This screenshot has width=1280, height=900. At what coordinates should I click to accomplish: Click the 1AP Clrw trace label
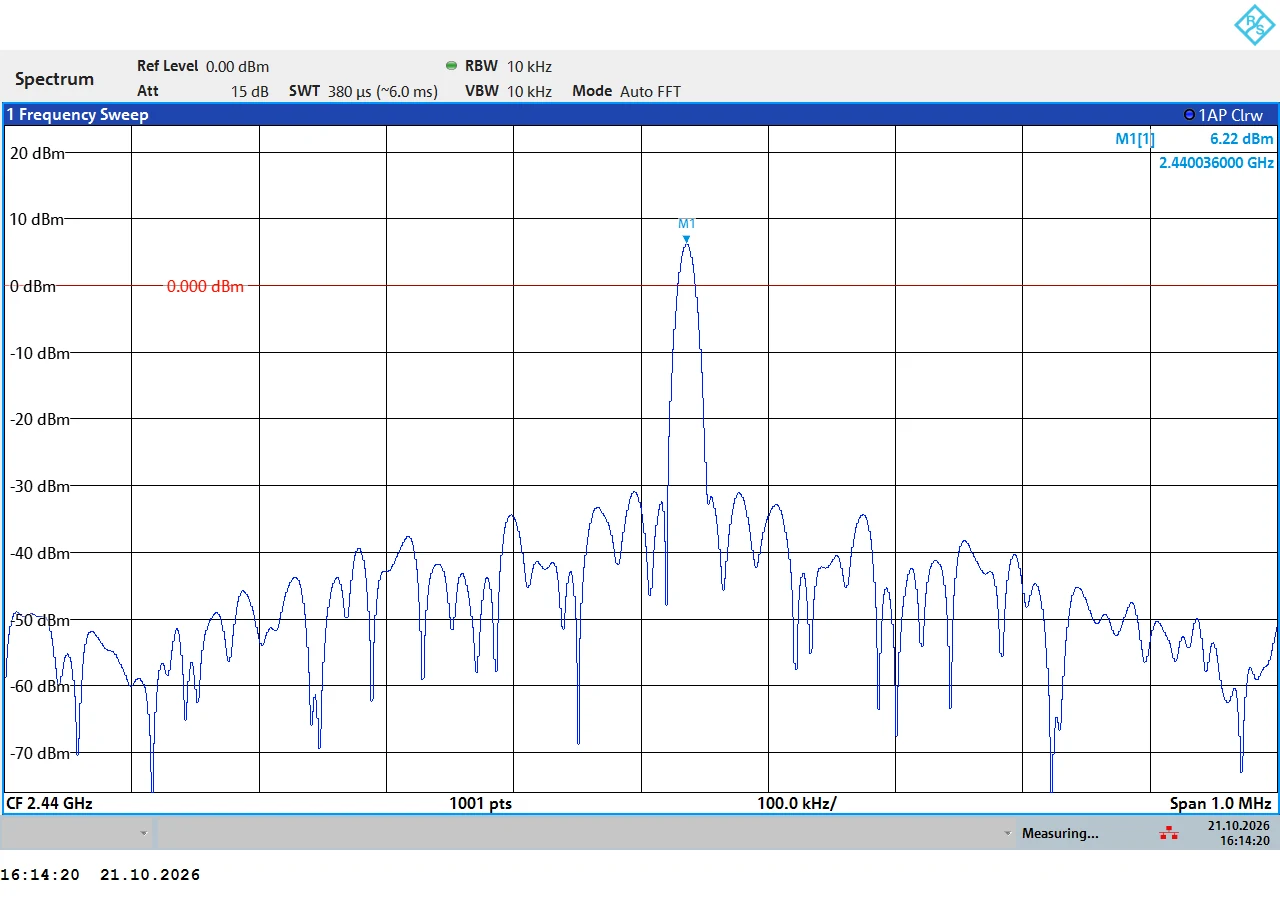(x=1231, y=115)
